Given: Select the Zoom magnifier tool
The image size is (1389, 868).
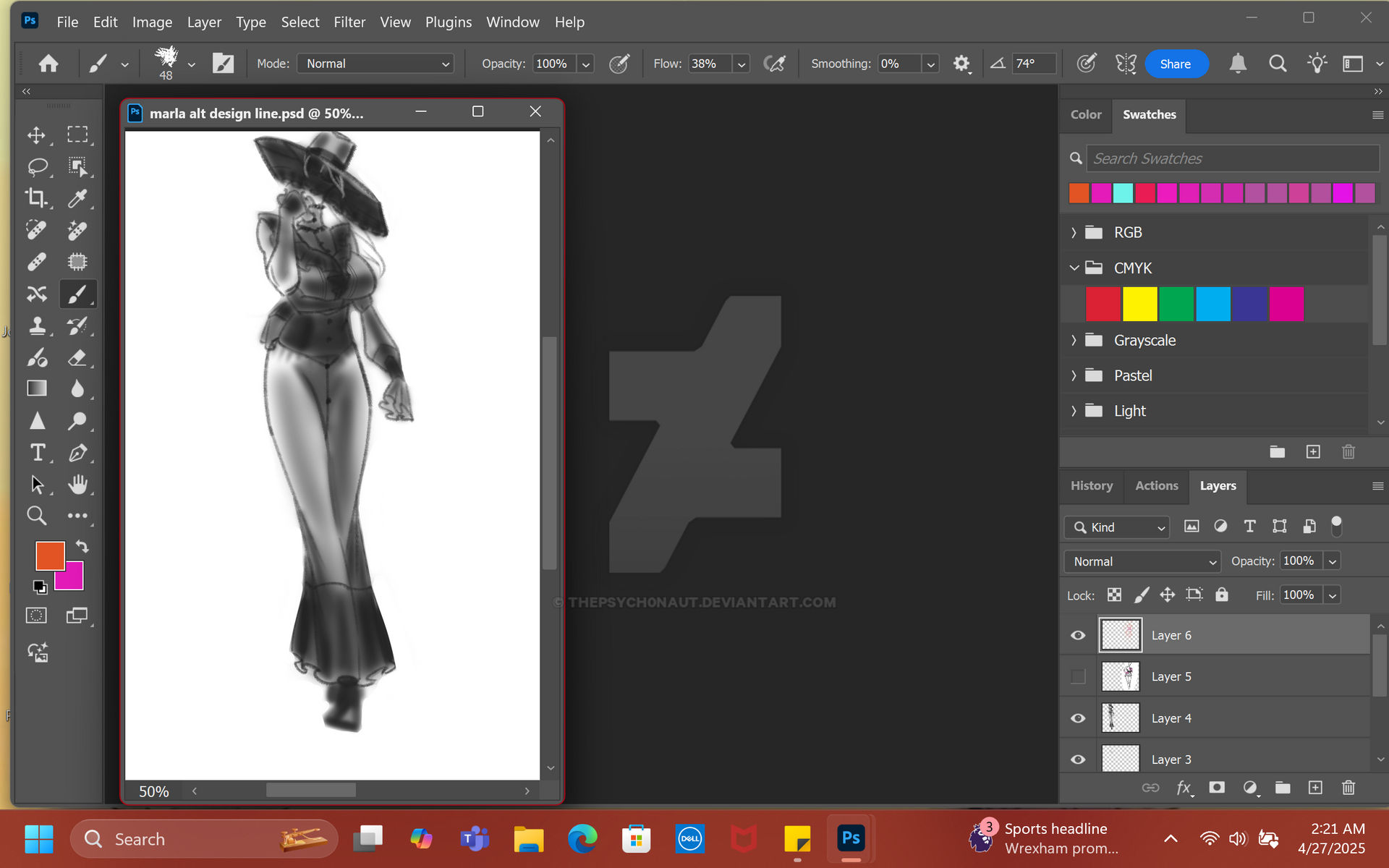Looking at the screenshot, I should coord(37,516).
